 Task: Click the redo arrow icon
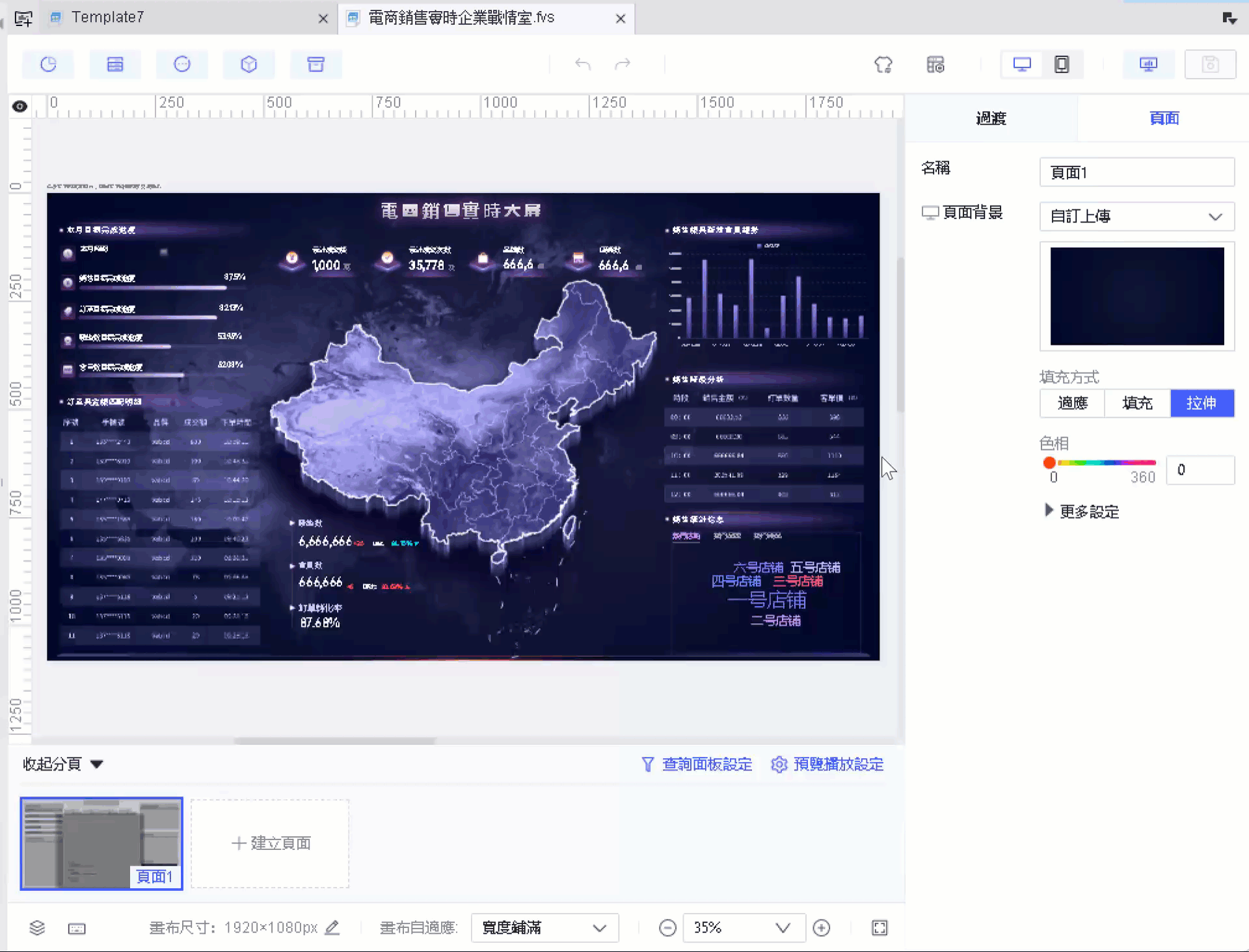pyautogui.click(x=623, y=64)
